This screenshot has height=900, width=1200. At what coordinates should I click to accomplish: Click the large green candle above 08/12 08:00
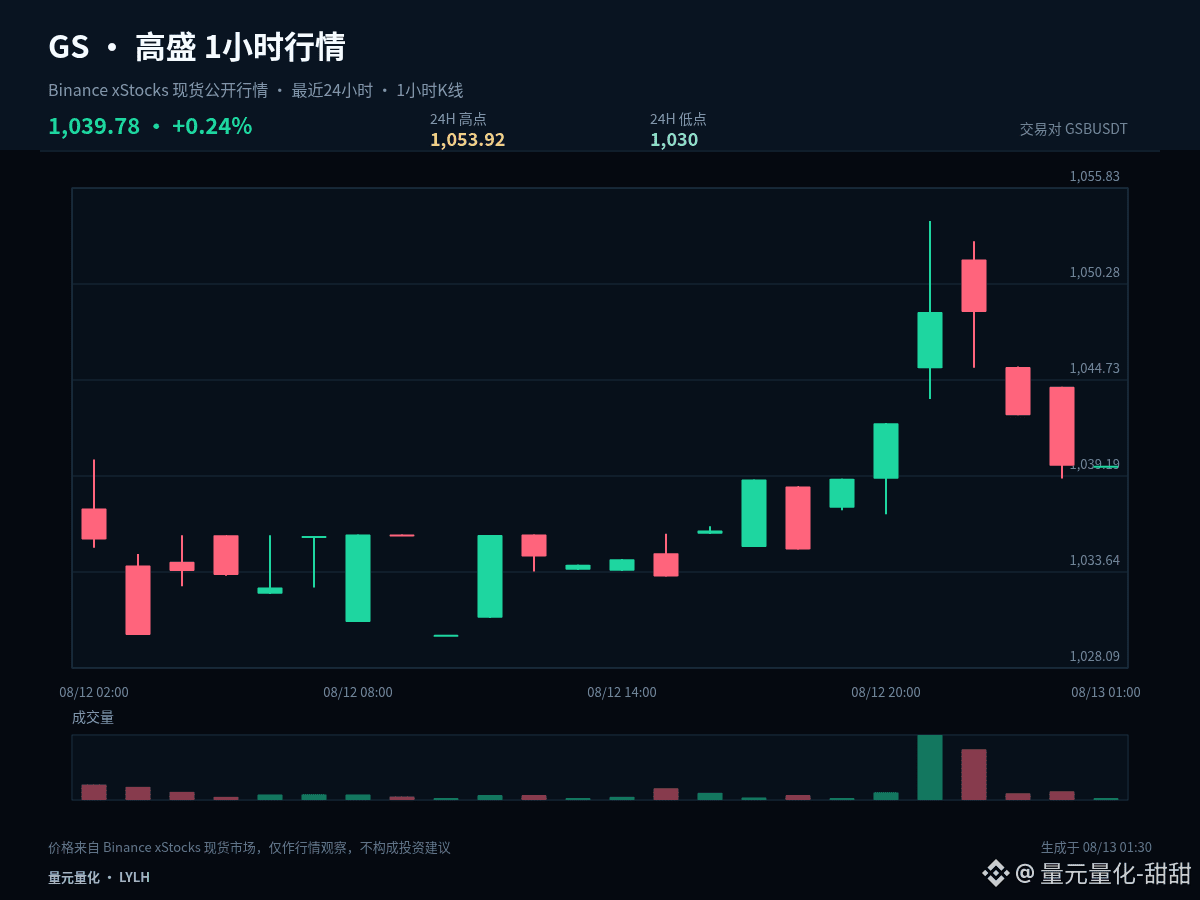358,578
